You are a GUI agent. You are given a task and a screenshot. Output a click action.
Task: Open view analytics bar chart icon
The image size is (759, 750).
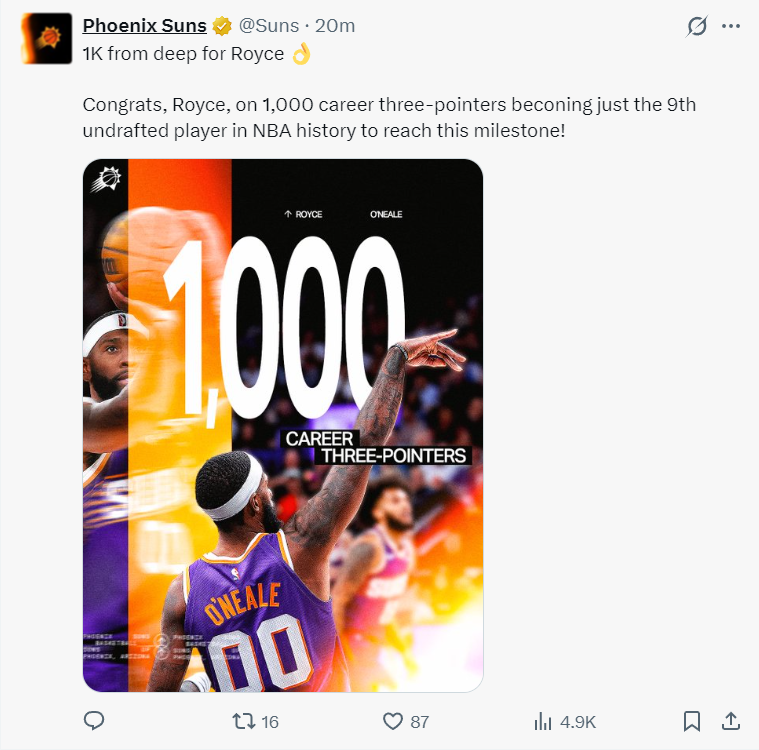(544, 720)
